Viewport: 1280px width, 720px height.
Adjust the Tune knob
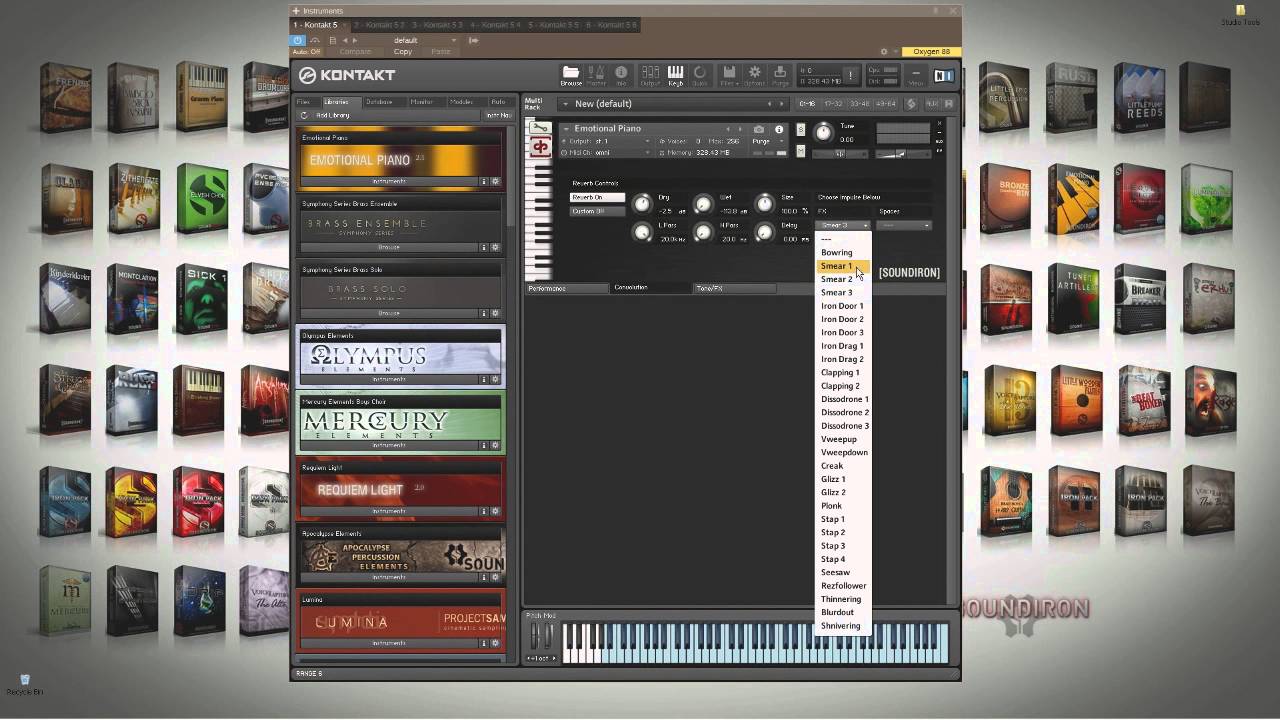pyautogui.click(x=823, y=133)
